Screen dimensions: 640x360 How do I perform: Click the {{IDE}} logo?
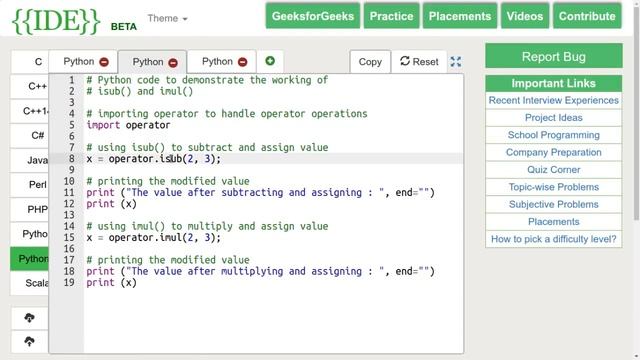(x=56, y=20)
